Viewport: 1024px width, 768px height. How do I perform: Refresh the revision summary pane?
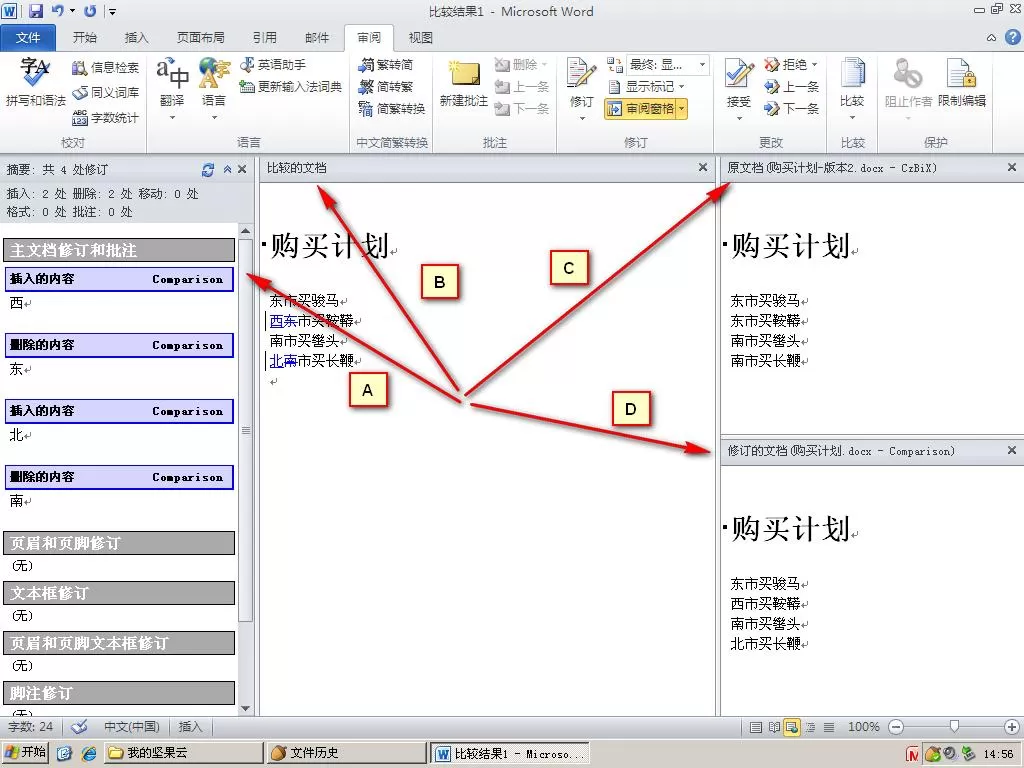tap(208, 170)
